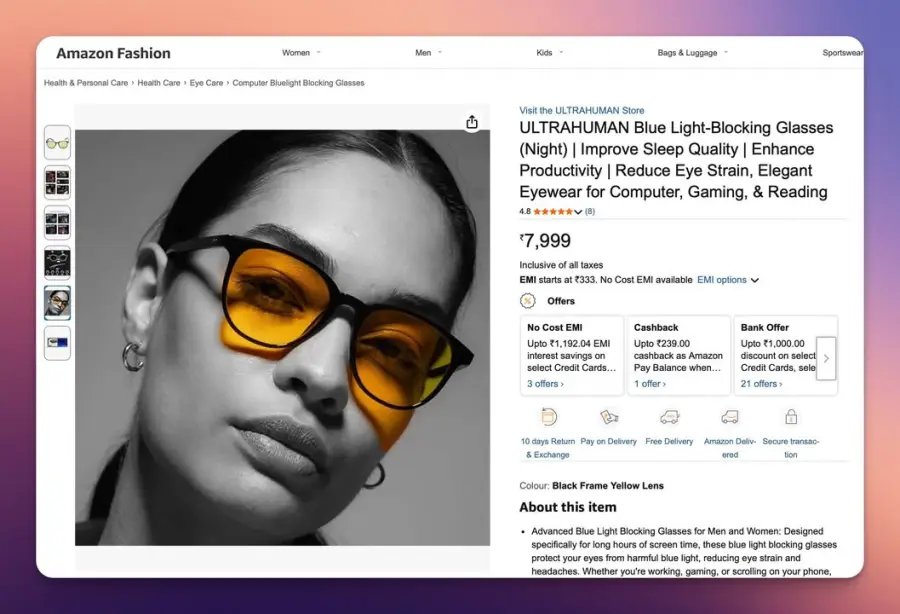The height and width of the screenshot is (614, 900).
Task: Open Health Care breadcrumb
Action: [159, 83]
